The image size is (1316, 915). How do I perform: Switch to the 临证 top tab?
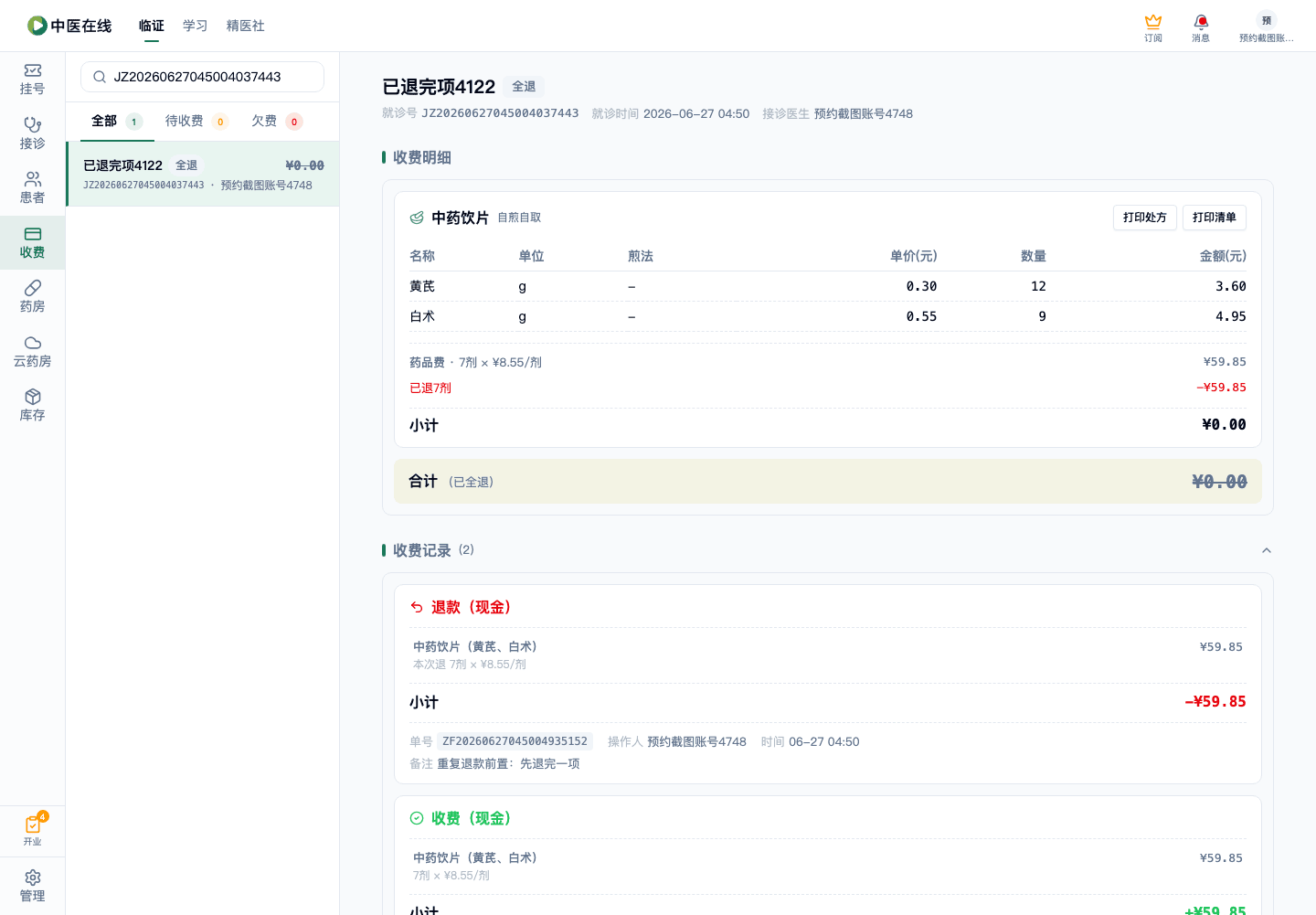152,26
